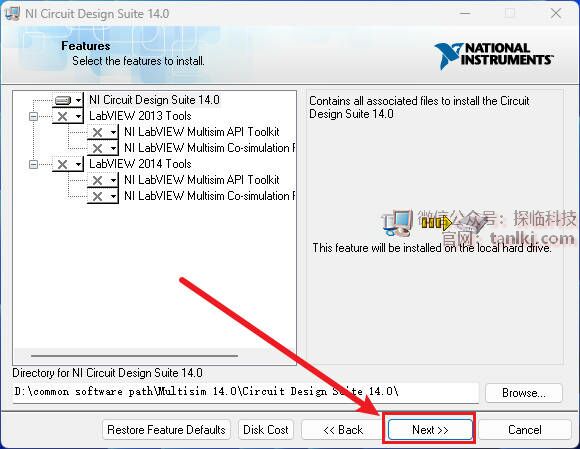This screenshot has height=449, width=580.
Task: Open X icon of Multisim API Toolkit under LabVIEW 2014
Action: point(103,180)
